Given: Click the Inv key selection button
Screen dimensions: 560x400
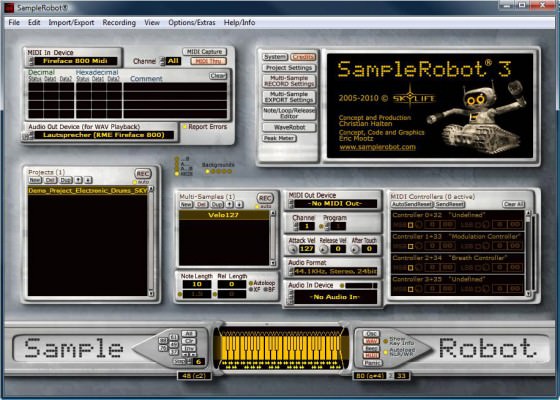Looking at the screenshot, I should click(189, 349).
